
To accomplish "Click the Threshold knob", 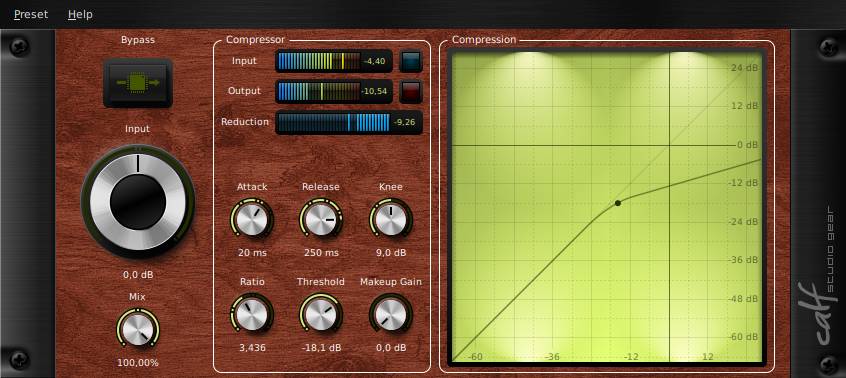I will 320,315.
